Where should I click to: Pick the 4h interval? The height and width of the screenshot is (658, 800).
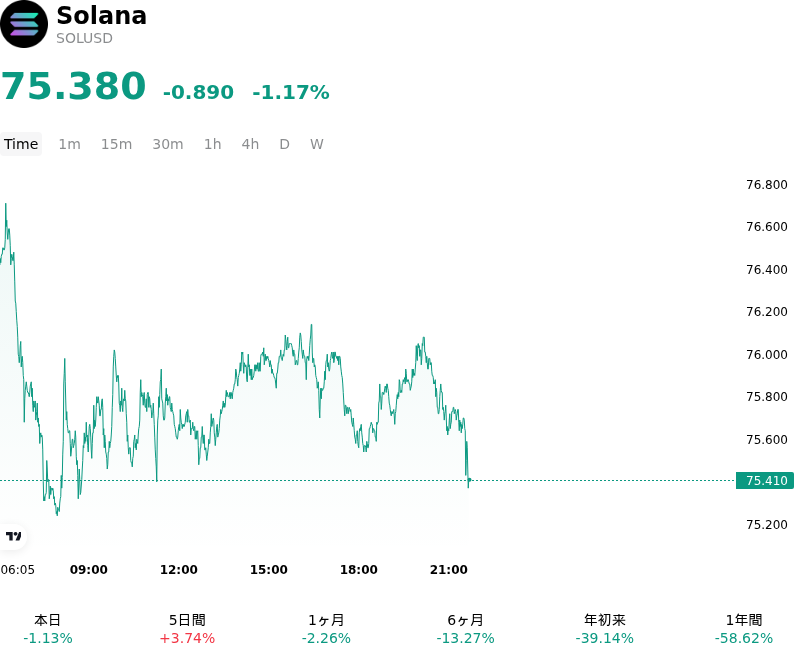(x=250, y=144)
